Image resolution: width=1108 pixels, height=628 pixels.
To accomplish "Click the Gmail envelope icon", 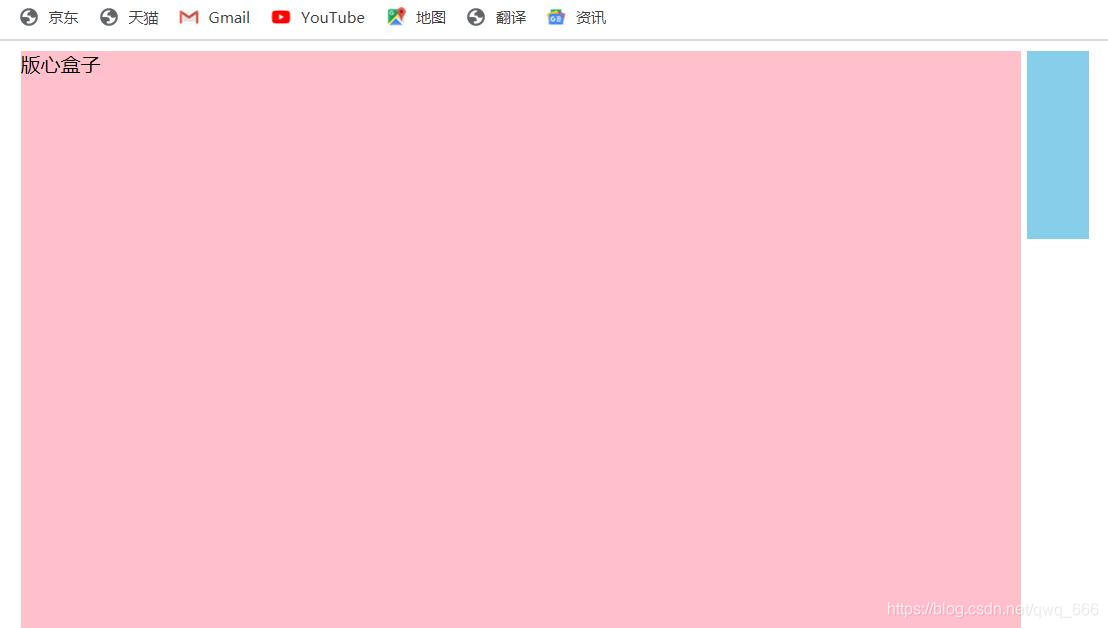I will pos(189,18).
